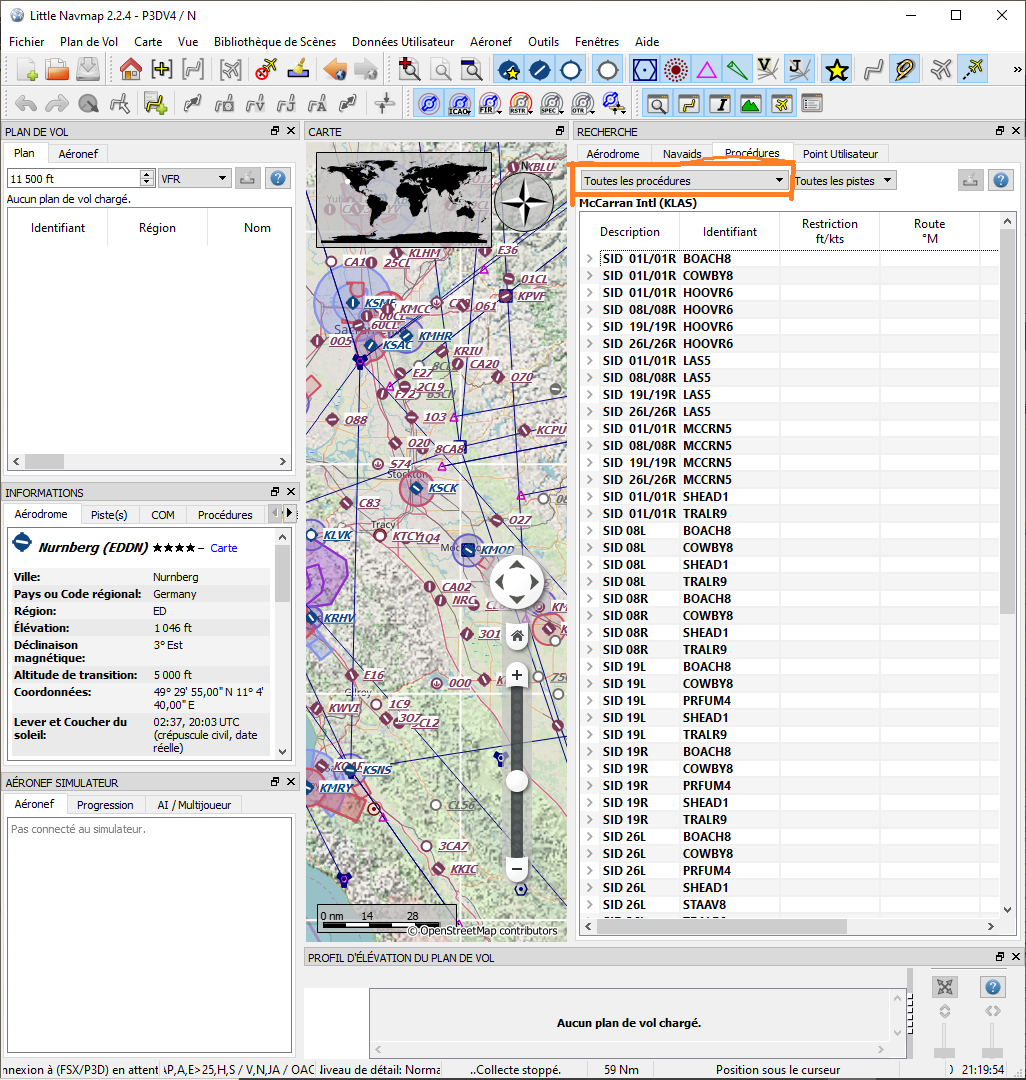Click the help icon beside the altitude field
Viewport: 1026px width, 1080px height.
click(278, 178)
